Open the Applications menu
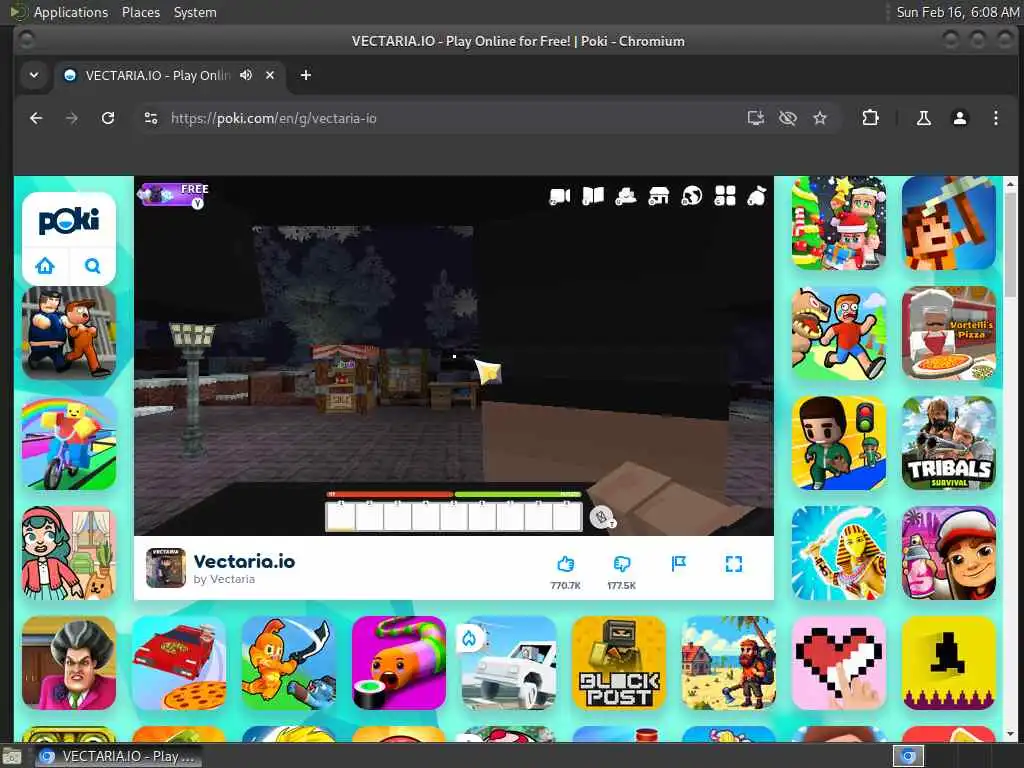This screenshot has width=1024, height=768. (x=71, y=12)
